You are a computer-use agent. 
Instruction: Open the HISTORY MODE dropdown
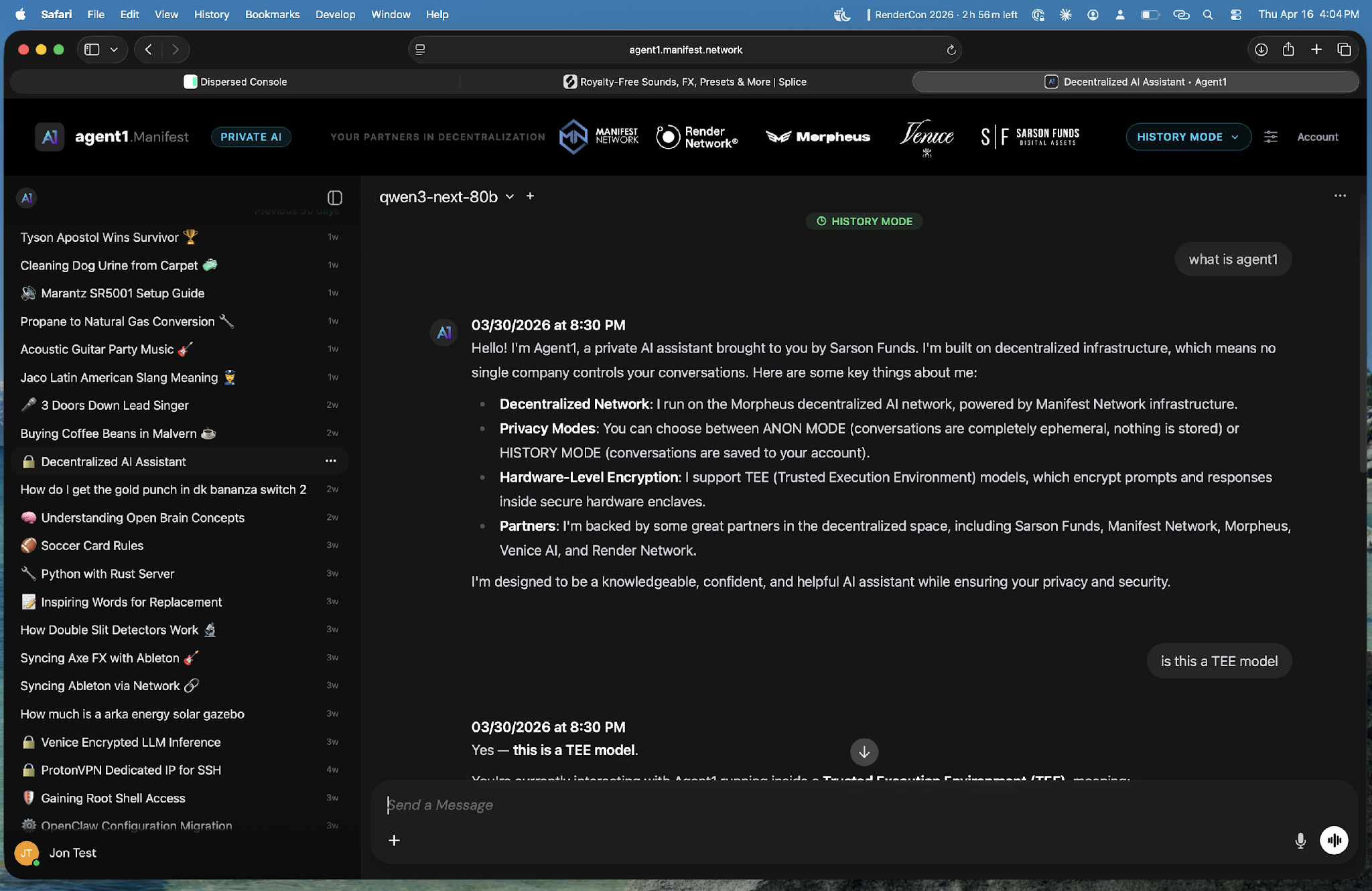click(1188, 137)
